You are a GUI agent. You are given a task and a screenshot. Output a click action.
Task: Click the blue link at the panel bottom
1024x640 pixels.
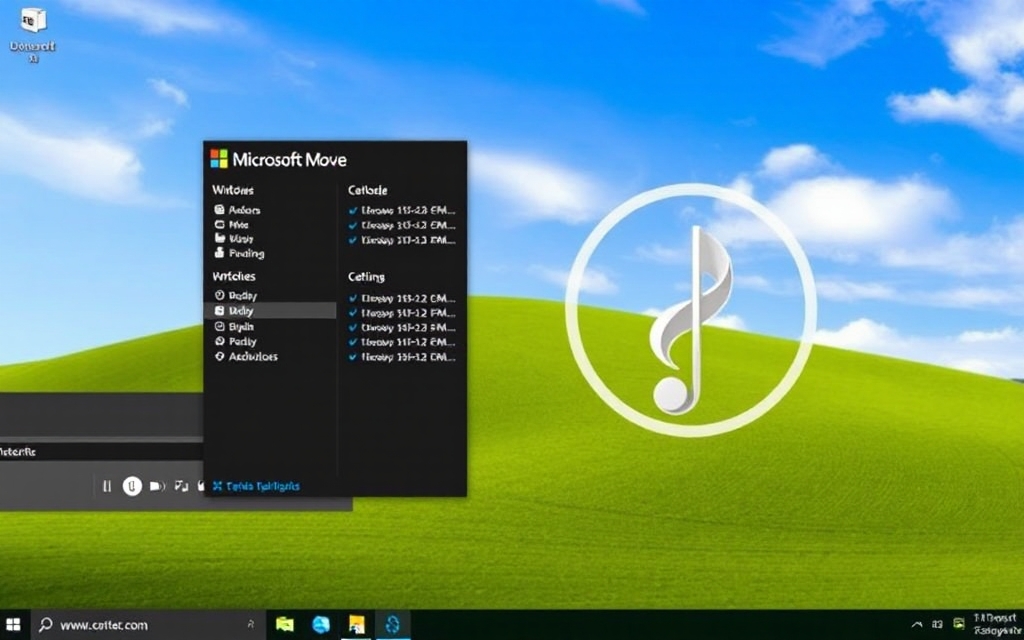pyautogui.click(x=256, y=486)
